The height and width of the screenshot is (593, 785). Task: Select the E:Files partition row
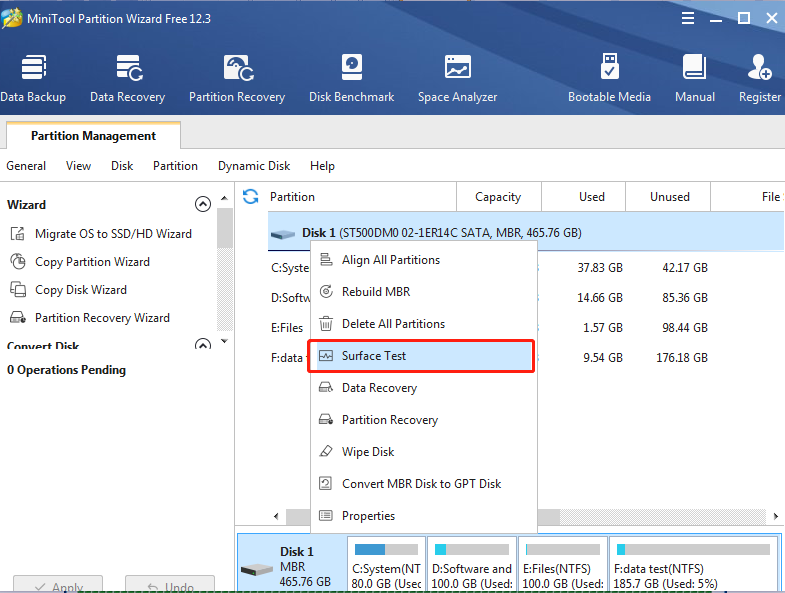(526, 328)
